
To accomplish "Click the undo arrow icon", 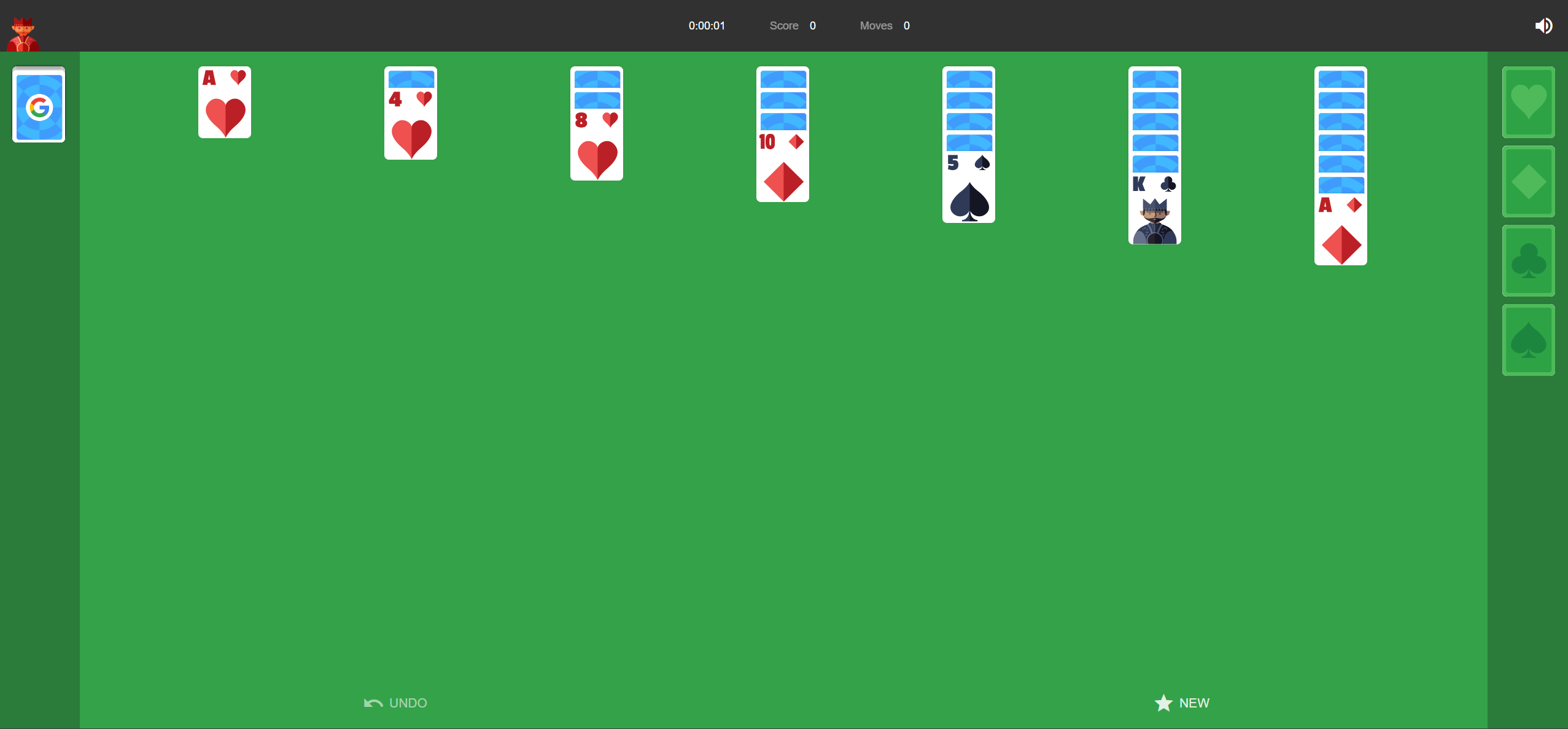I will 372,702.
